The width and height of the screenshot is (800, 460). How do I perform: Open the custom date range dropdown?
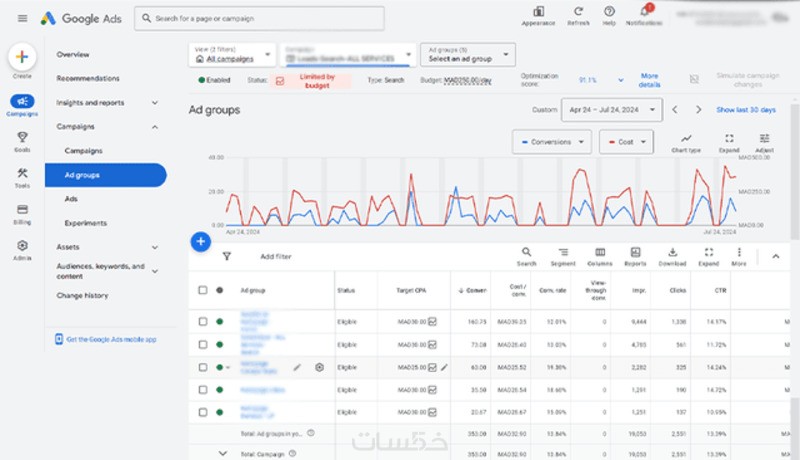[612, 110]
